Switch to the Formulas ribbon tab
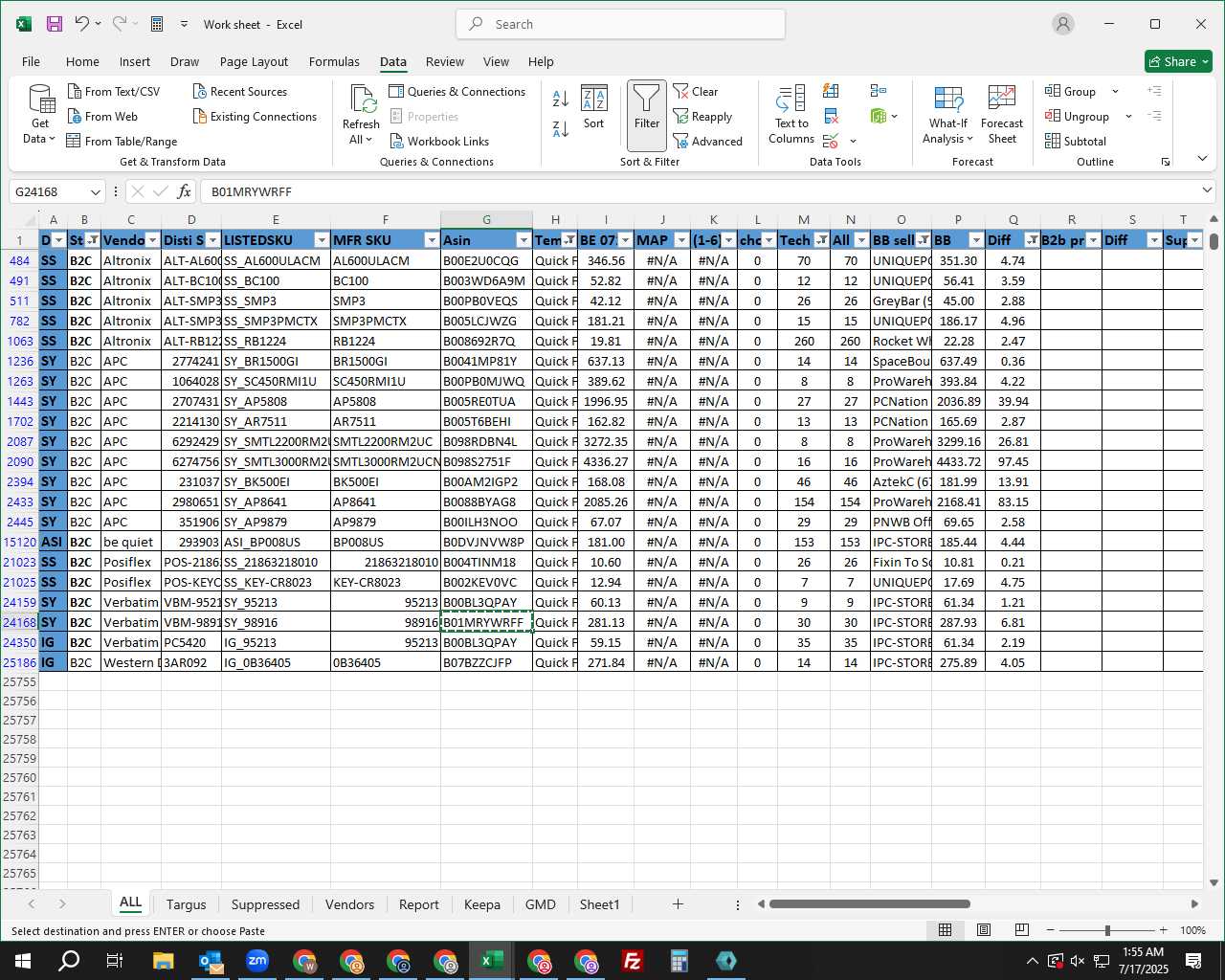The width and height of the screenshot is (1225, 980). [x=334, y=61]
